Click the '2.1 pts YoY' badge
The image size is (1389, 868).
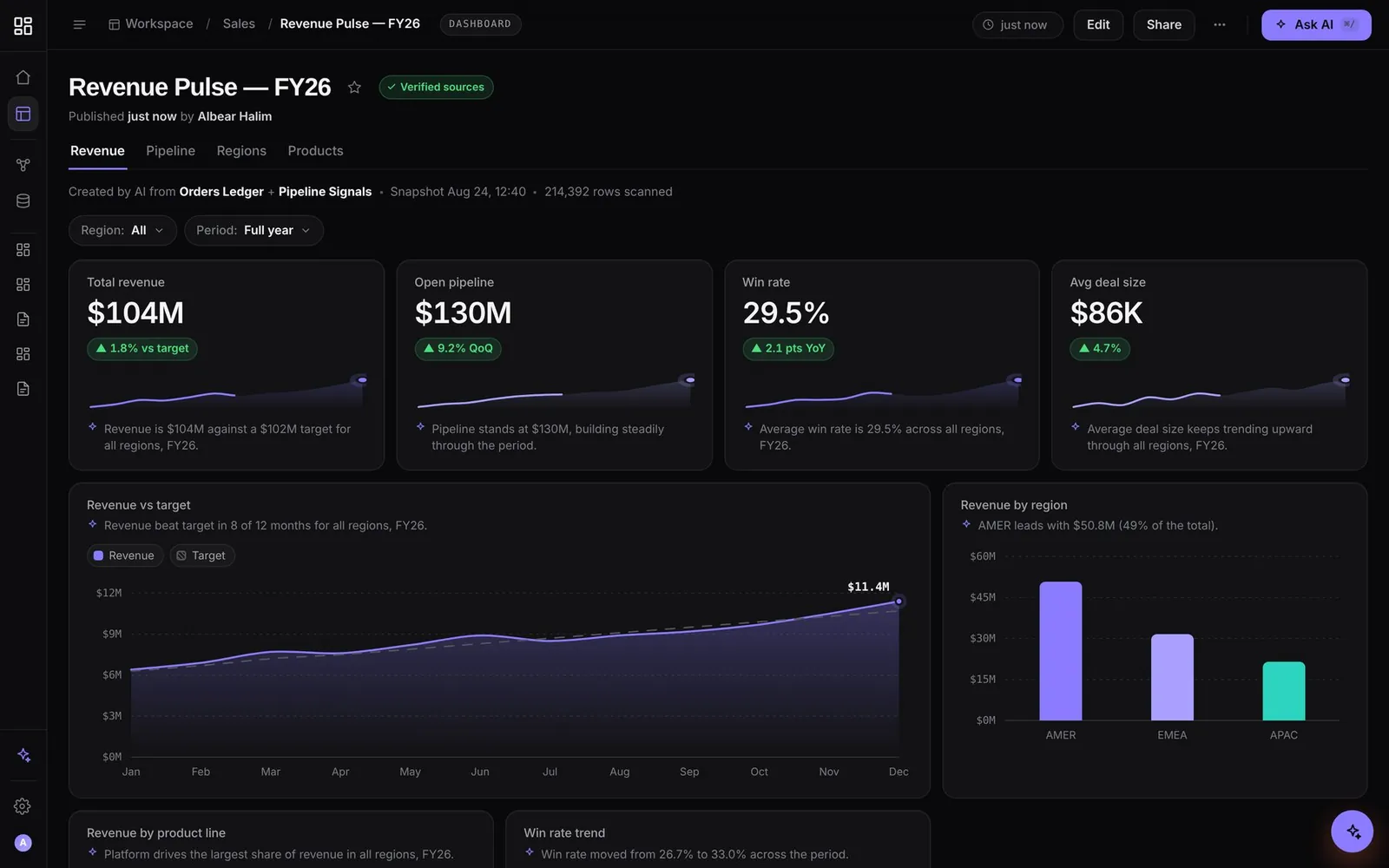coord(788,348)
